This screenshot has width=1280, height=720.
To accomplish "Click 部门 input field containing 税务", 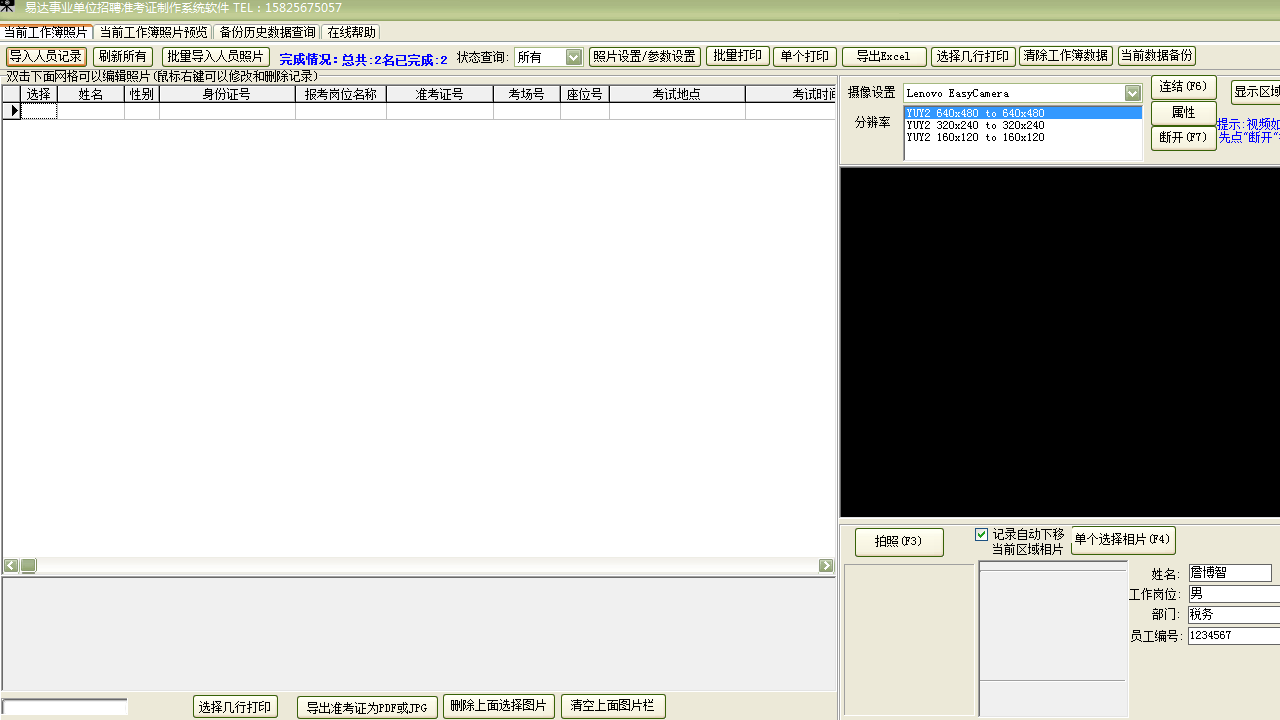I will [1234, 615].
